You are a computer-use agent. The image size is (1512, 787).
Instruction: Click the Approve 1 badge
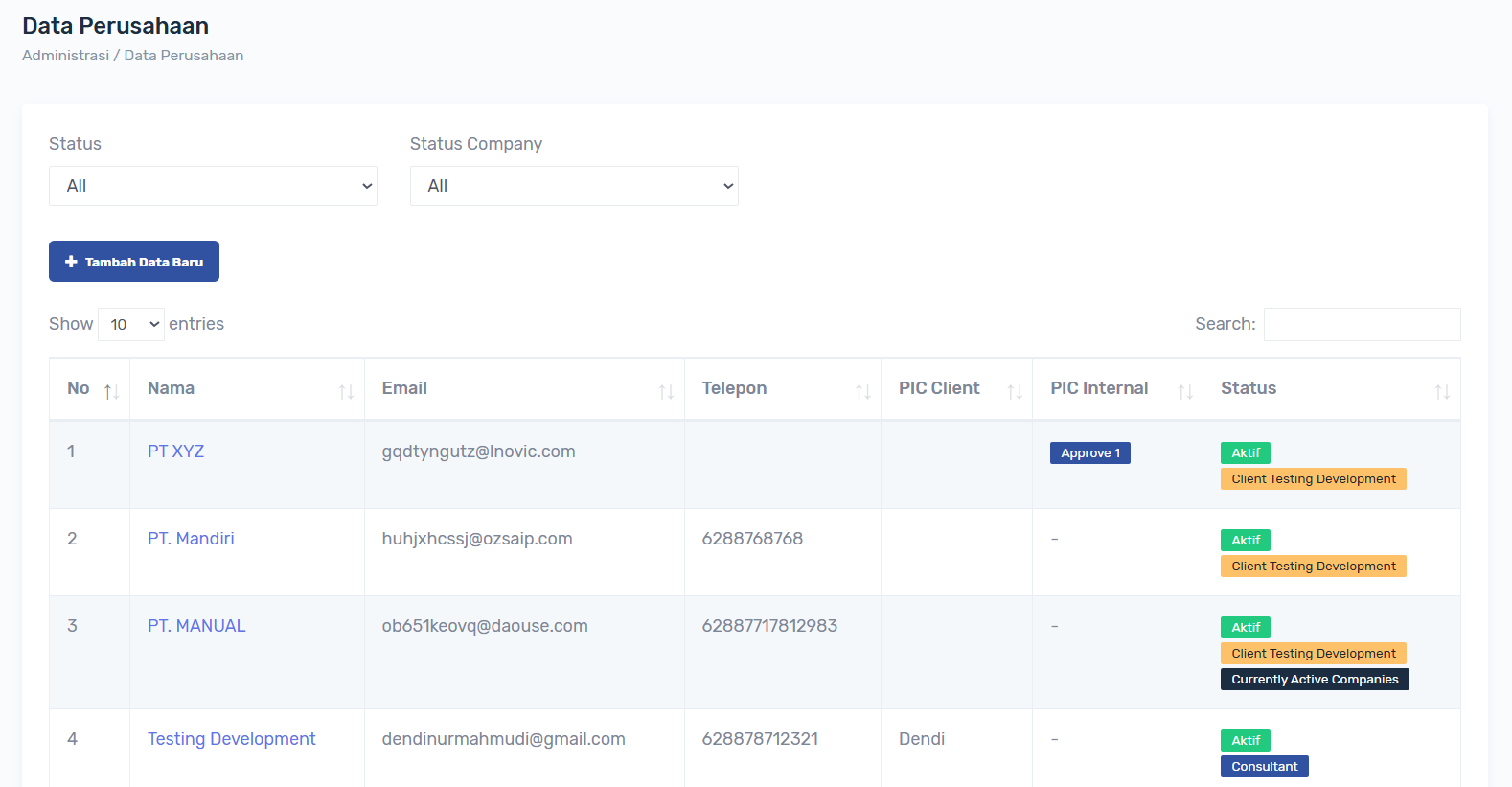coord(1089,453)
